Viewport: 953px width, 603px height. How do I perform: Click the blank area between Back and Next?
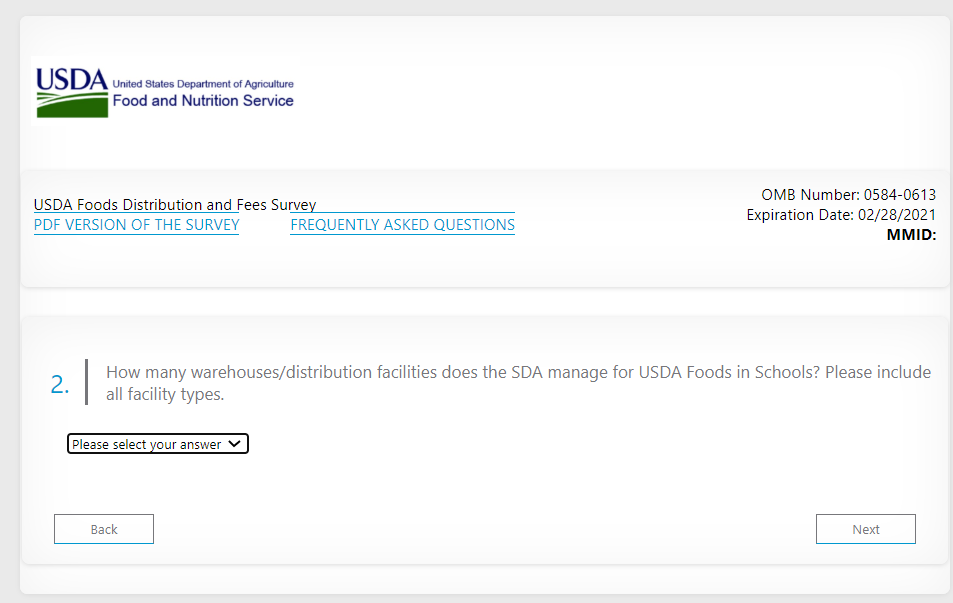(x=485, y=529)
